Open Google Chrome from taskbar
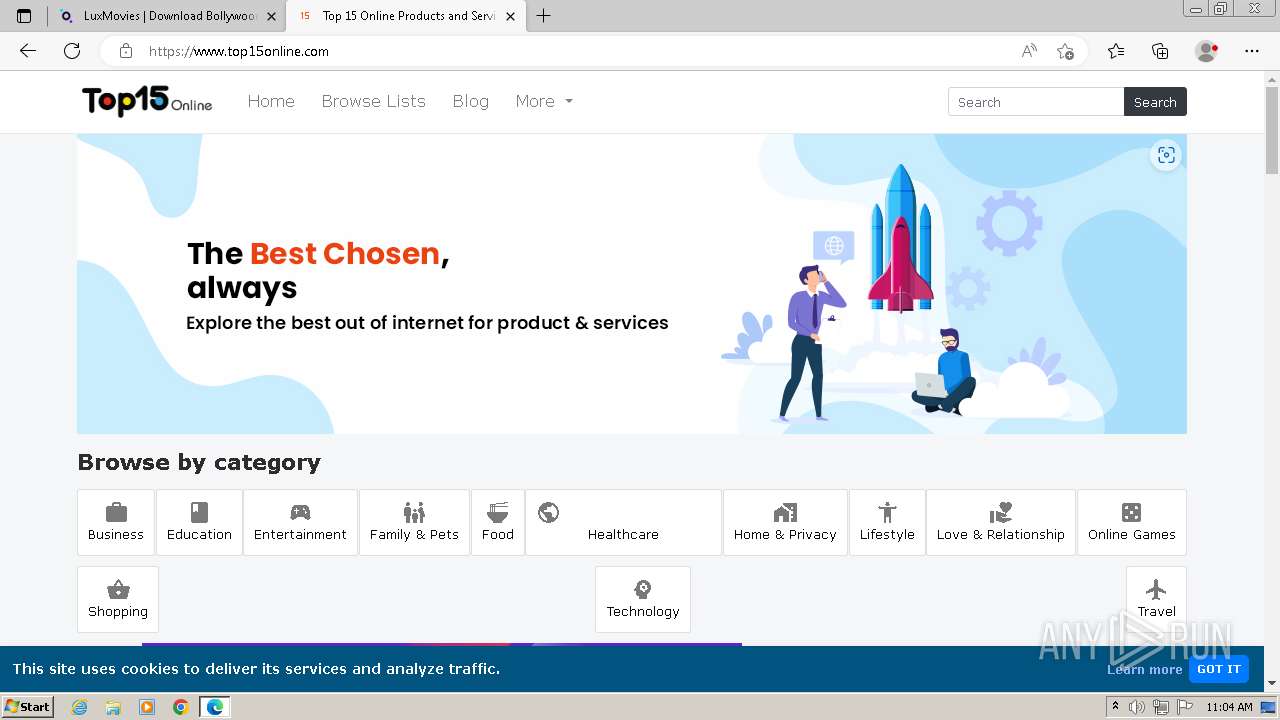The image size is (1280, 720). pos(180,707)
